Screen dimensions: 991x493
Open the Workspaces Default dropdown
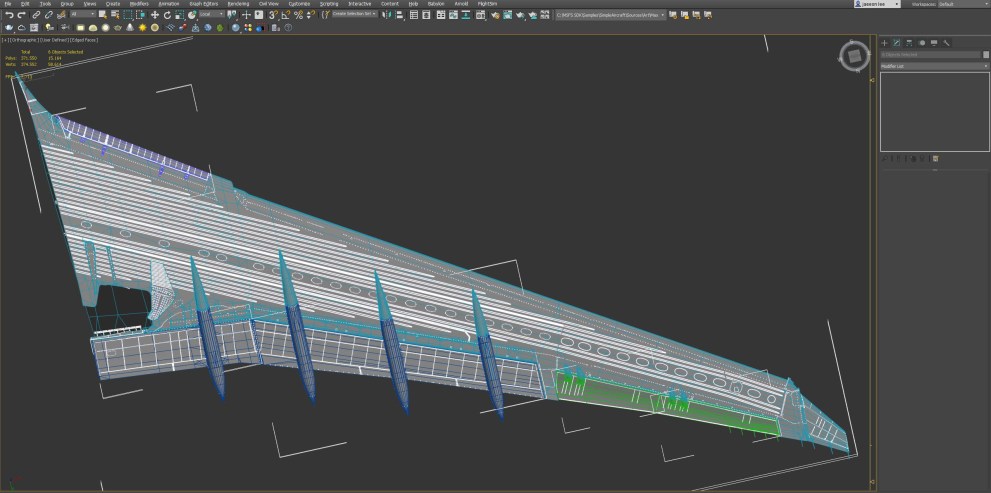pyautogui.click(x=961, y=4)
